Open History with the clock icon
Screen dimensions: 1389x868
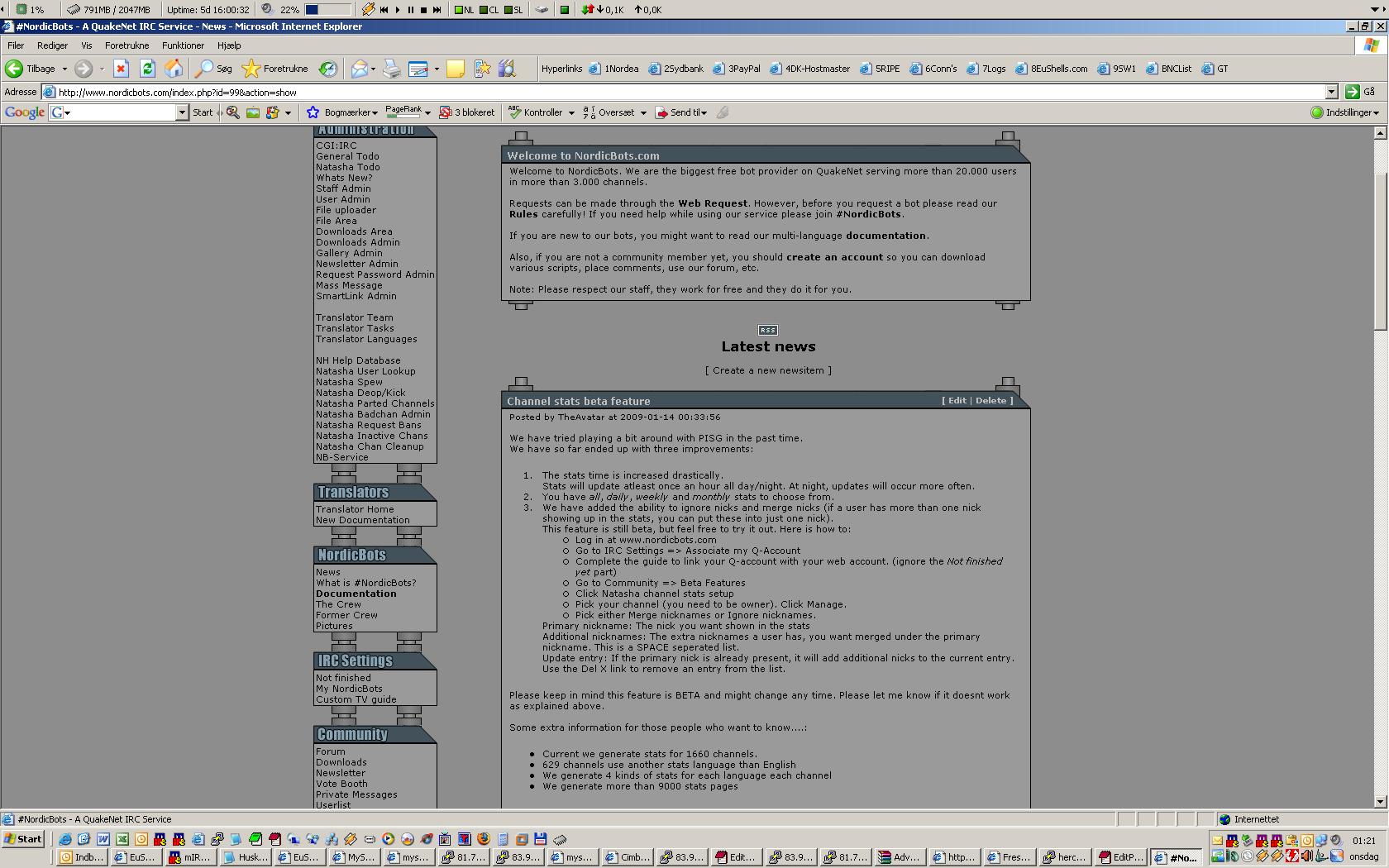(x=328, y=69)
